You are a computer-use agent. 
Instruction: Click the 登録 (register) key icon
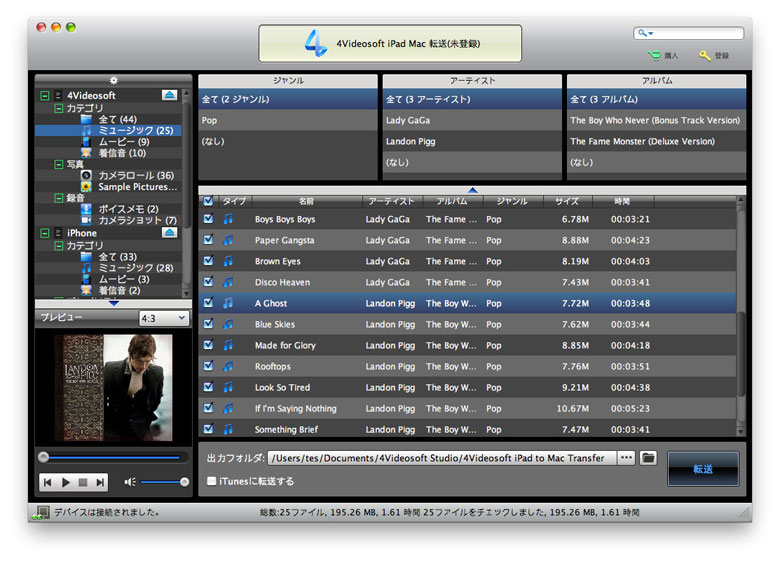705,56
